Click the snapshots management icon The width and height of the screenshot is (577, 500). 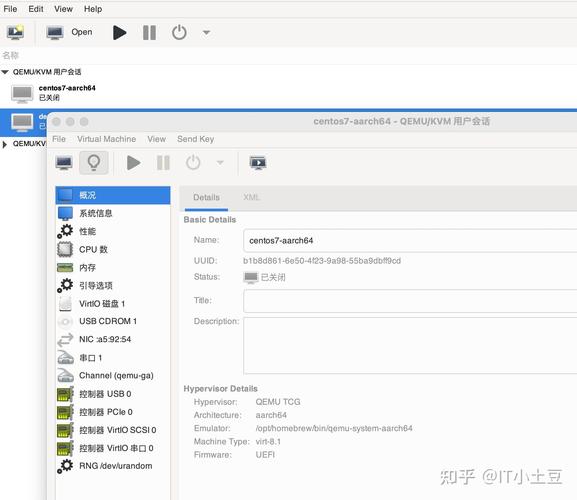pos(258,163)
